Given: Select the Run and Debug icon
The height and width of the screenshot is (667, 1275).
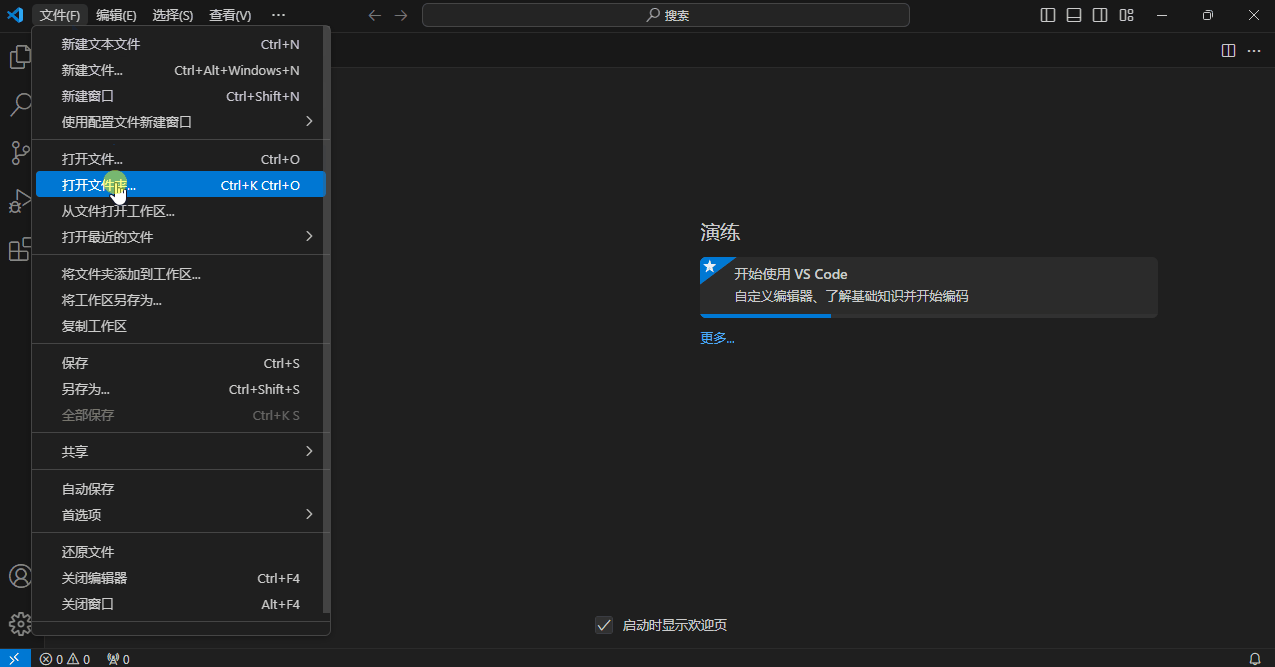Looking at the screenshot, I should pyautogui.click(x=20, y=201).
